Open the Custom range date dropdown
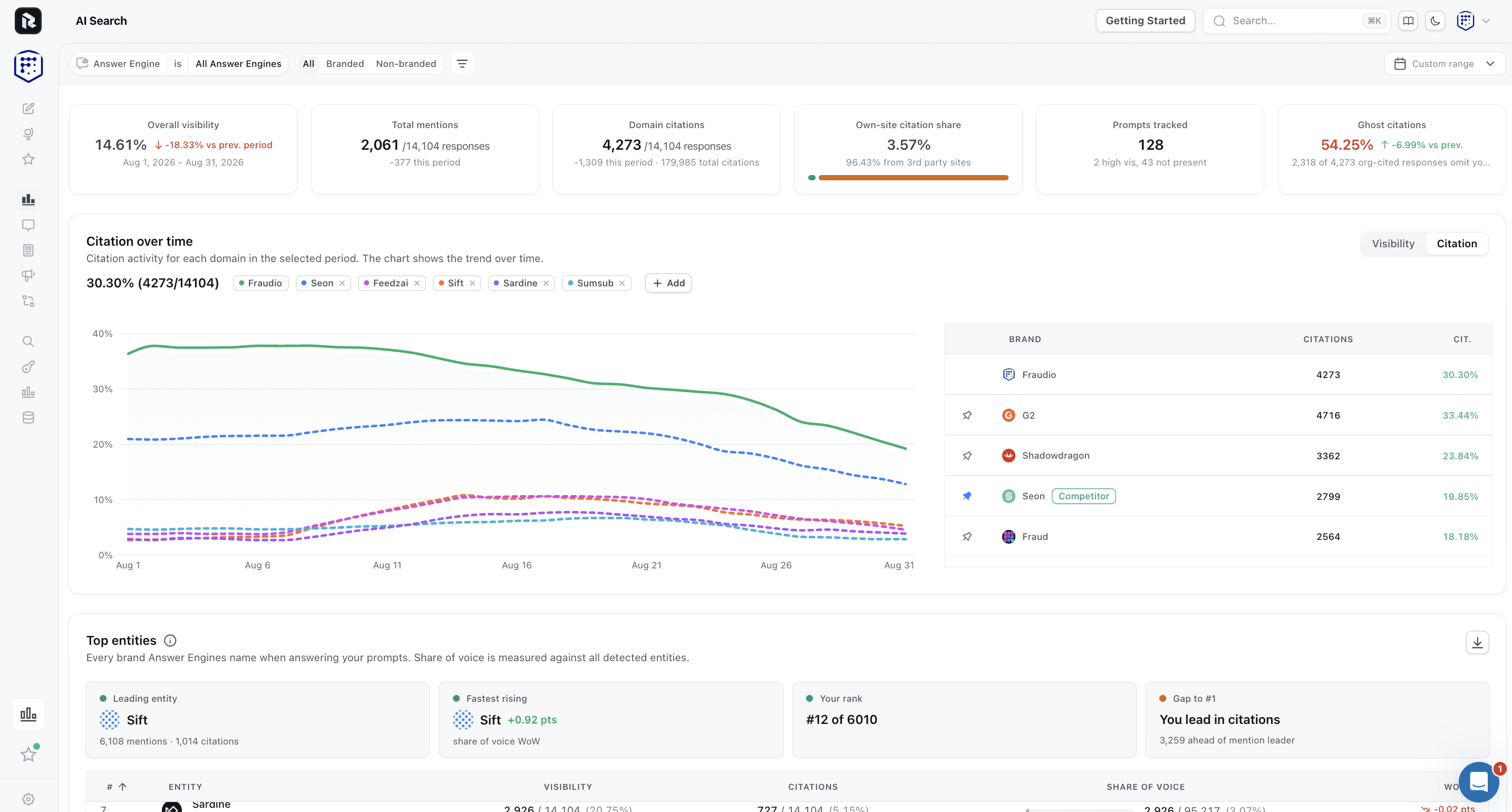Image resolution: width=1512 pixels, height=812 pixels. tap(1445, 64)
